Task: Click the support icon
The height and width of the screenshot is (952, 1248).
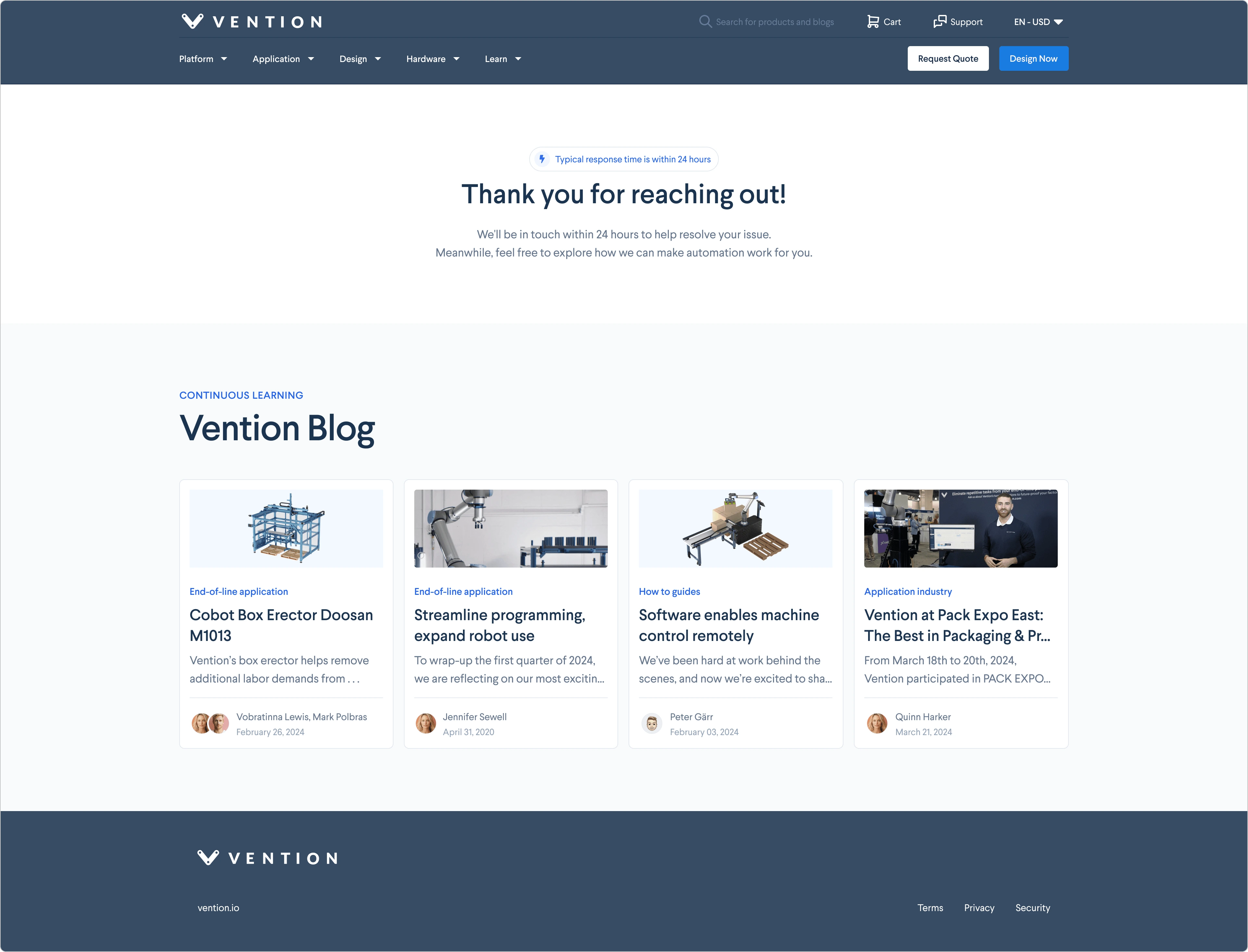Action: (940, 21)
